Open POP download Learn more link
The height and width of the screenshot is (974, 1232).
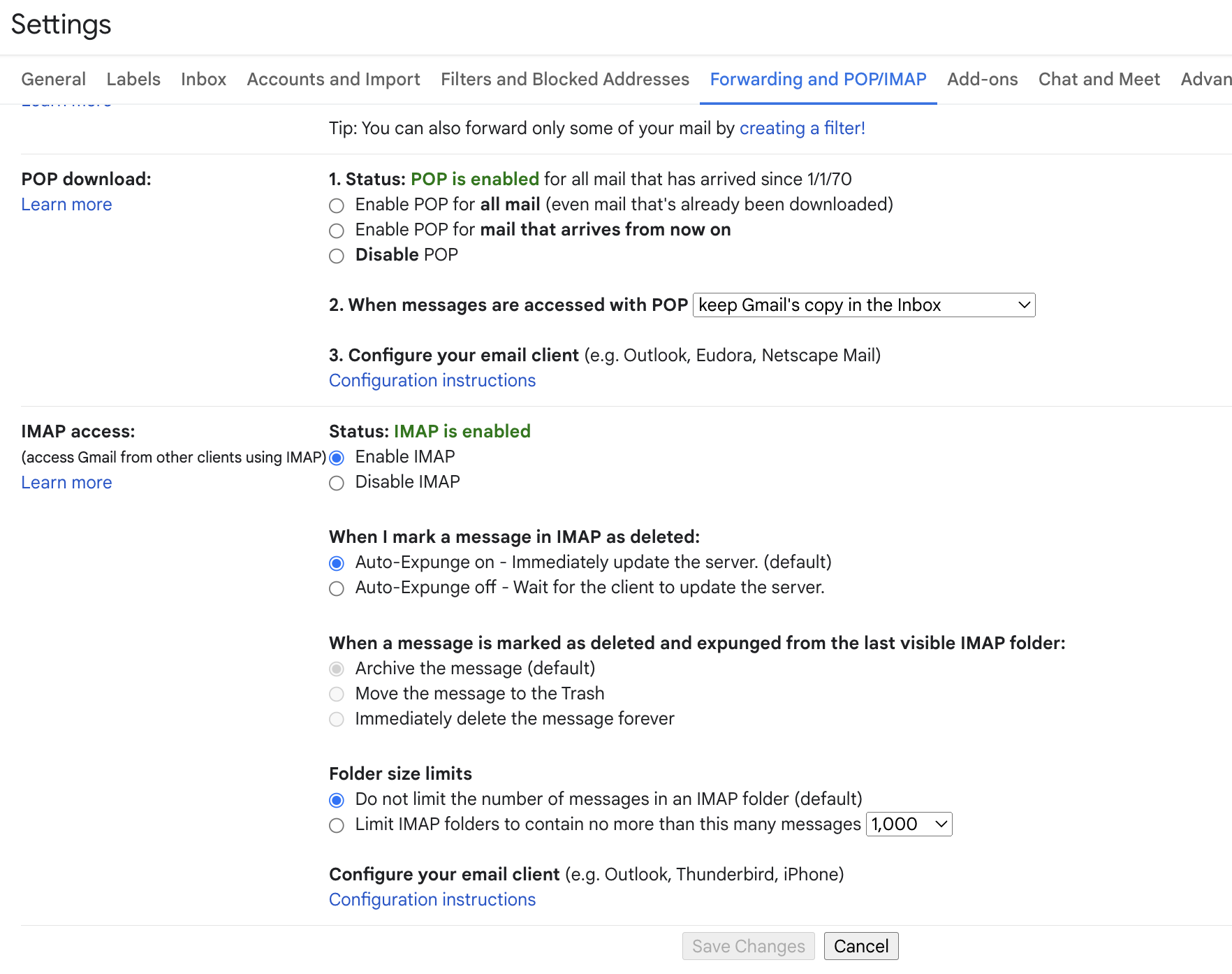(66, 205)
